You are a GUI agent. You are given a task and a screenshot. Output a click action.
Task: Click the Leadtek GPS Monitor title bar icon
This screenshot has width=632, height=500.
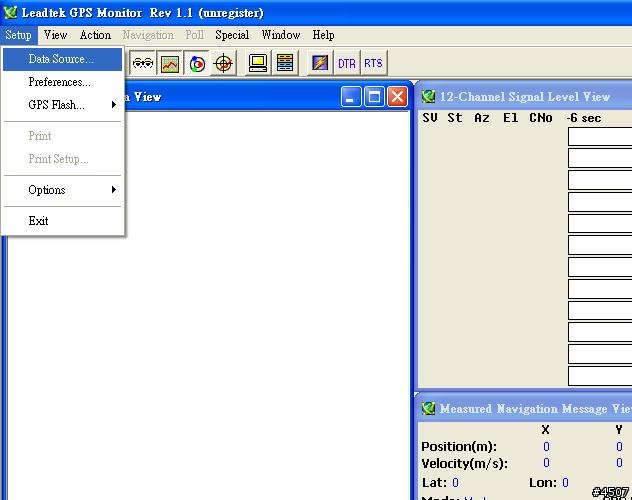click(10, 12)
